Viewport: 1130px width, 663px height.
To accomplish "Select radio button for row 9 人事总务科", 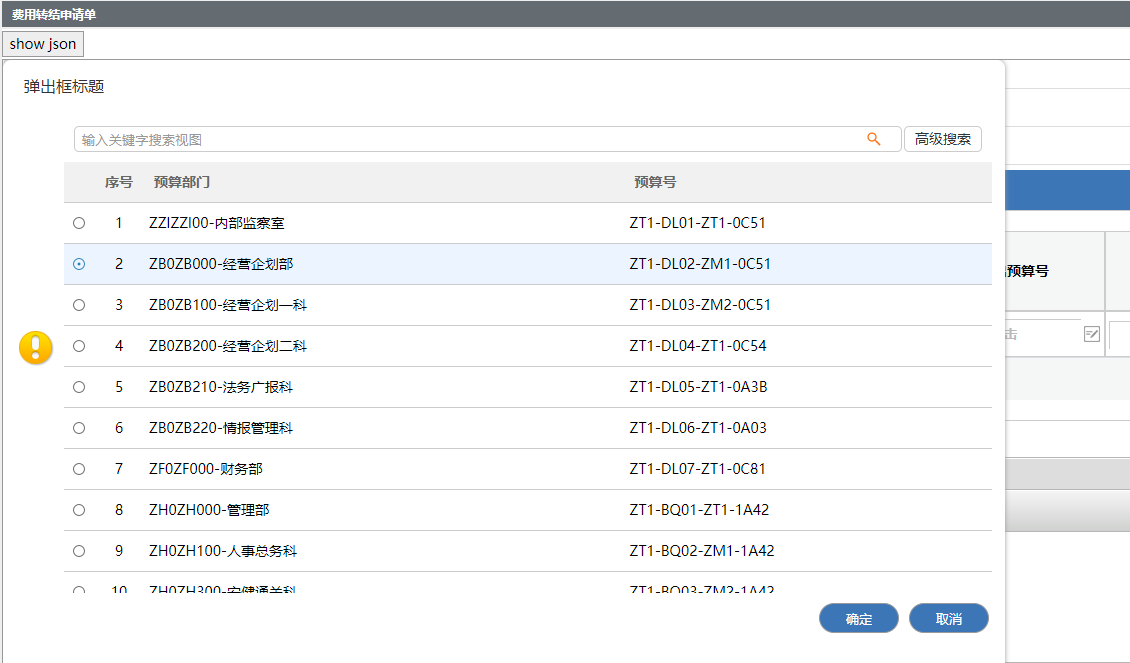I will point(79,551).
